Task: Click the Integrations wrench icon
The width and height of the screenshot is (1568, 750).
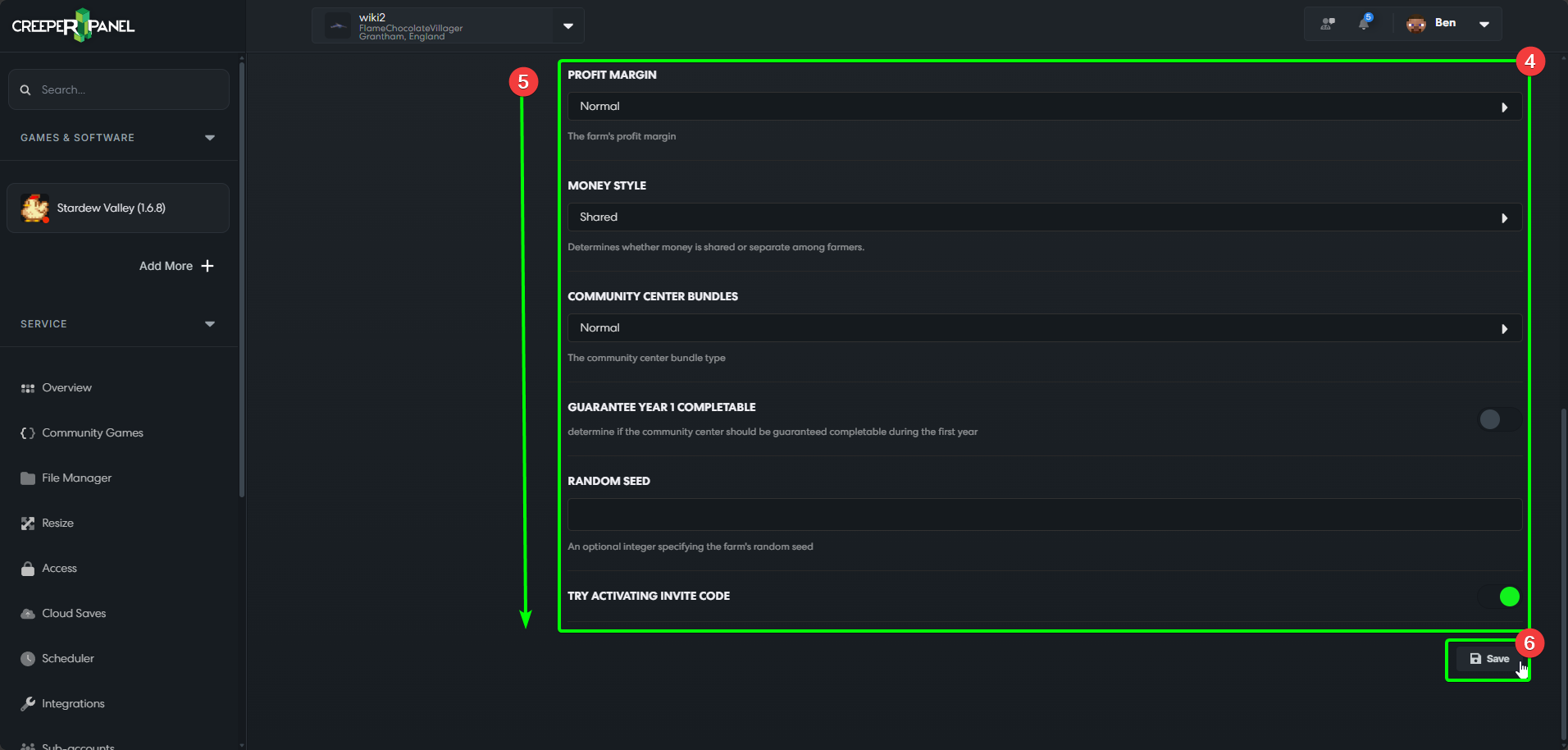Action: pos(28,704)
